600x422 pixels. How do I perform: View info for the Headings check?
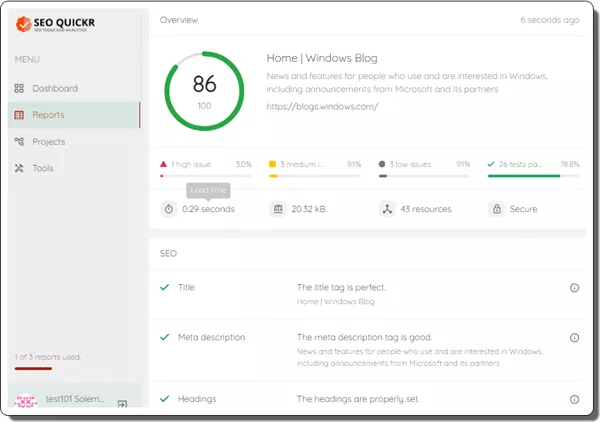point(574,400)
